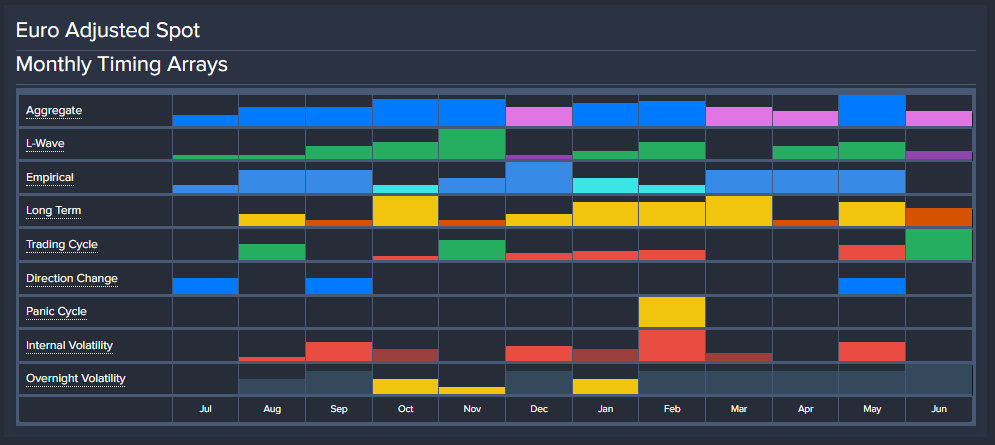Viewport: 995px width, 445px height.
Task: Select the blue Aggregate bar for May
Action: click(x=872, y=111)
